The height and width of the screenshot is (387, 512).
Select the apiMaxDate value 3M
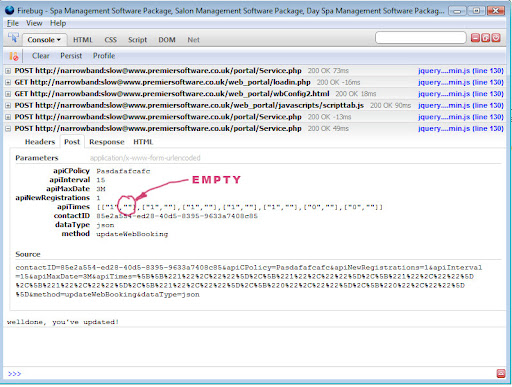pyautogui.click(x=101, y=189)
